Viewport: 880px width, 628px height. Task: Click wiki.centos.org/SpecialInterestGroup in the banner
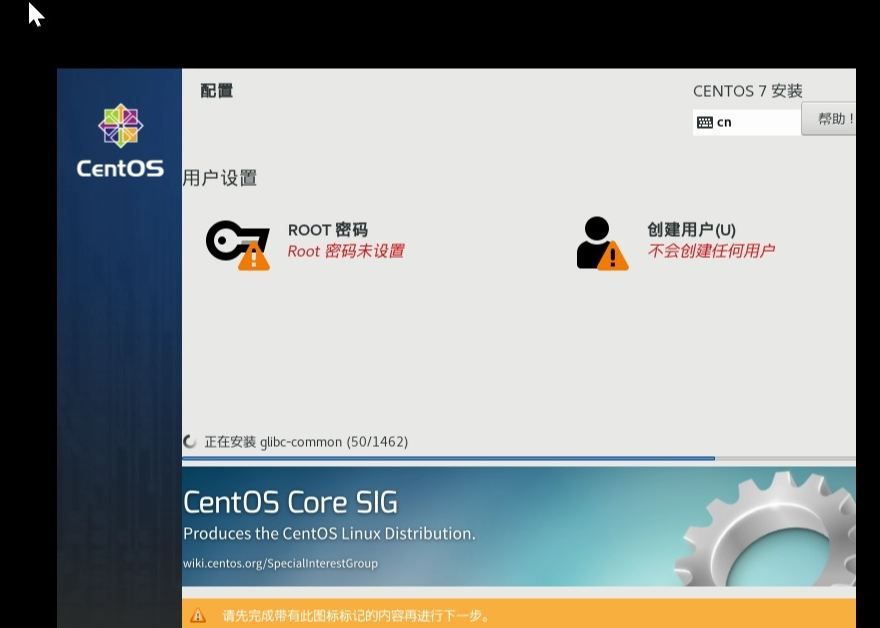coord(281,563)
